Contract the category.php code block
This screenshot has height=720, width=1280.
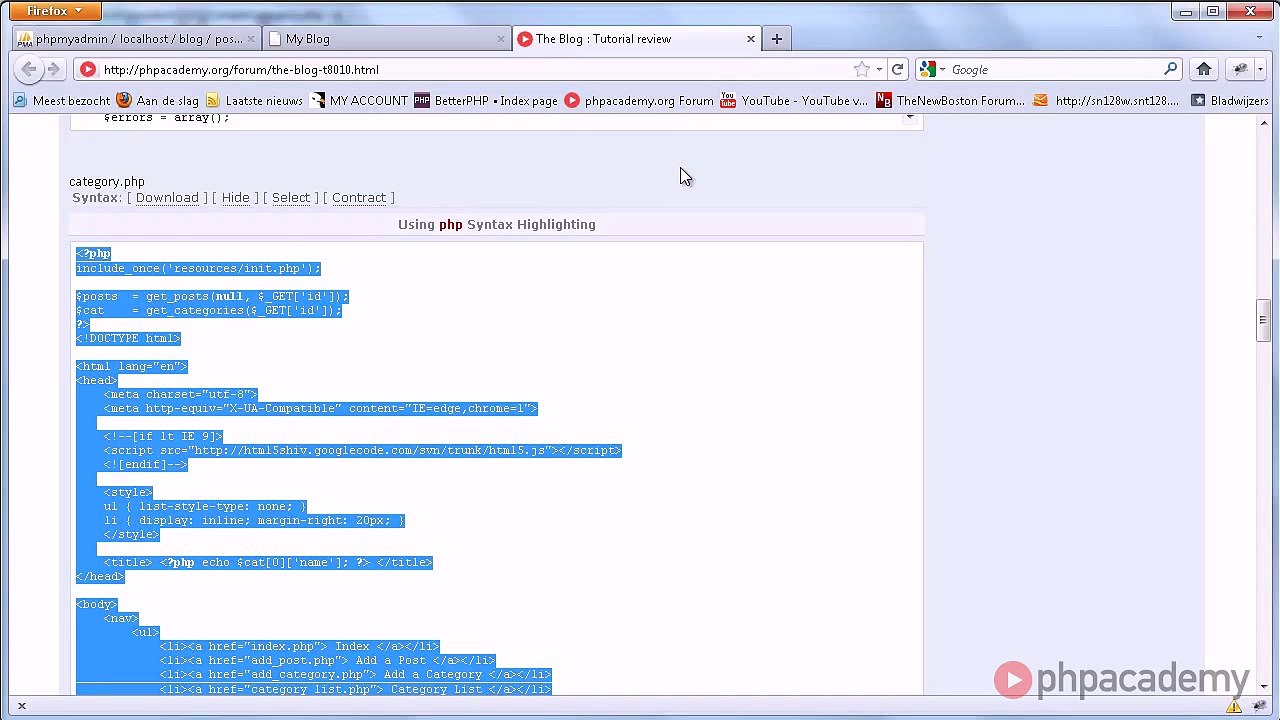coord(359,198)
